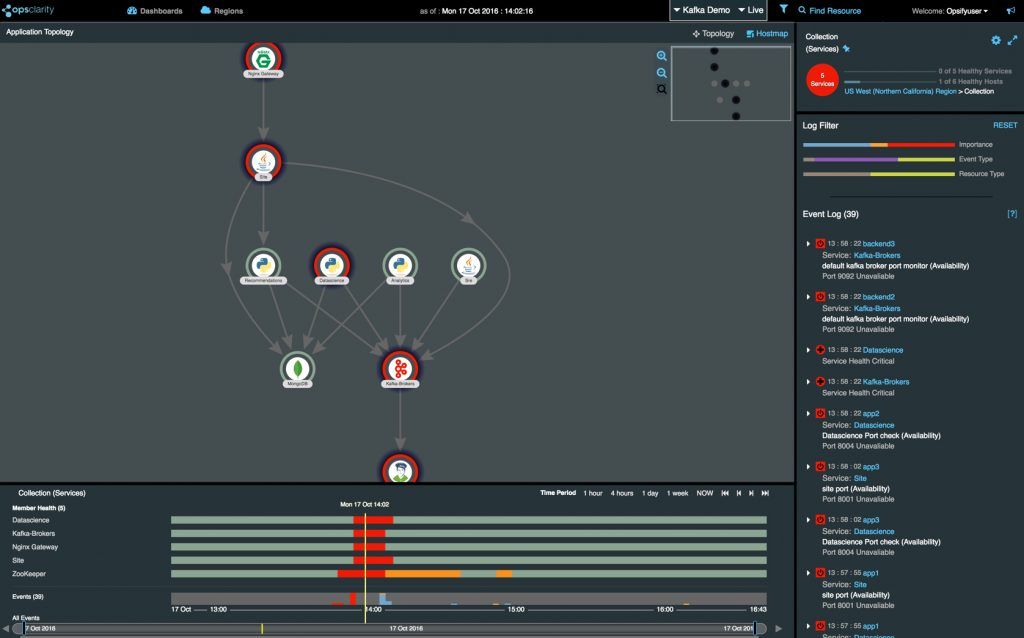Select the Nginx Gateway node
This screenshot has width=1024, height=638.
(x=263, y=59)
